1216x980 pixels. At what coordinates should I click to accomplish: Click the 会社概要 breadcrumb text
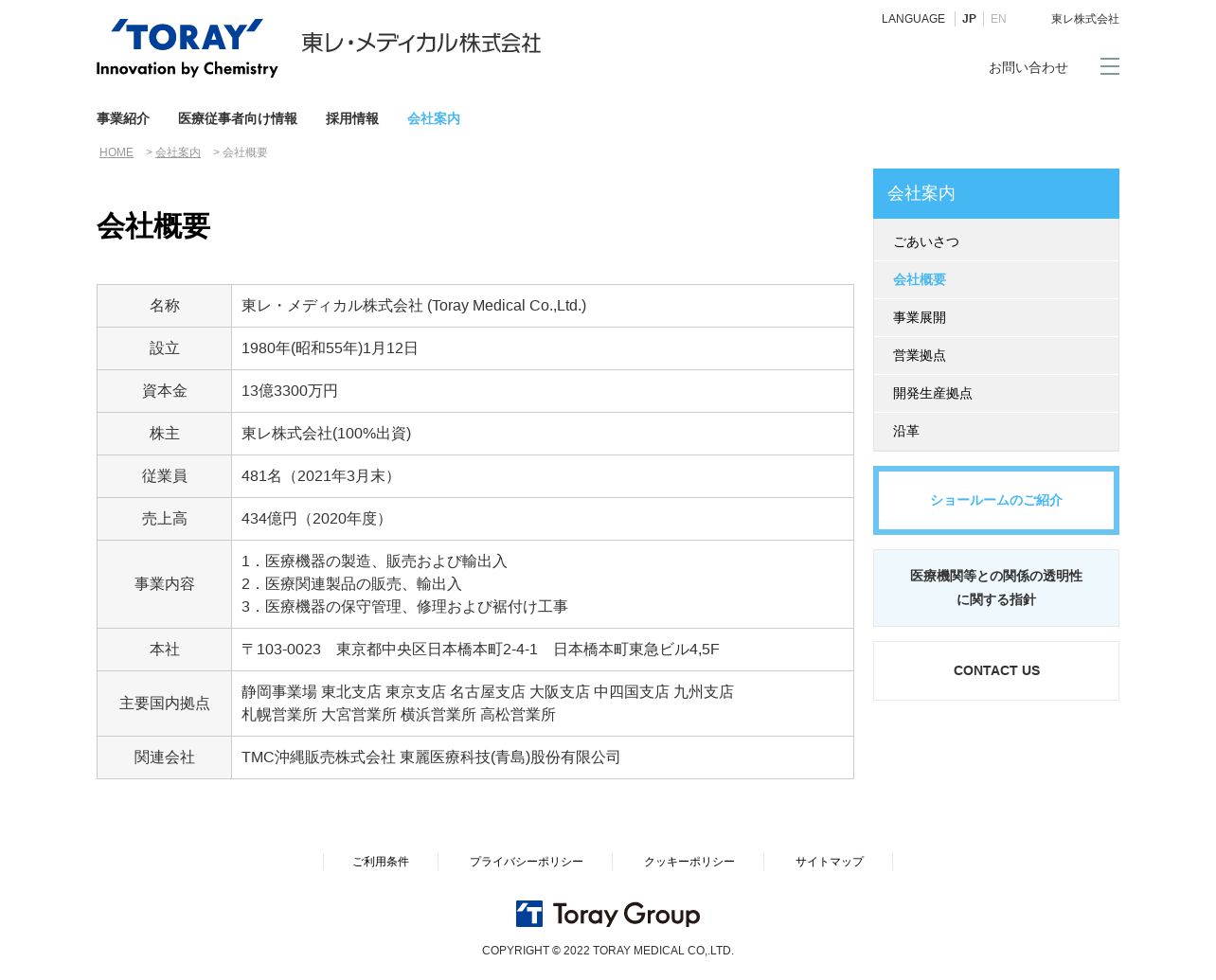point(245,152)
